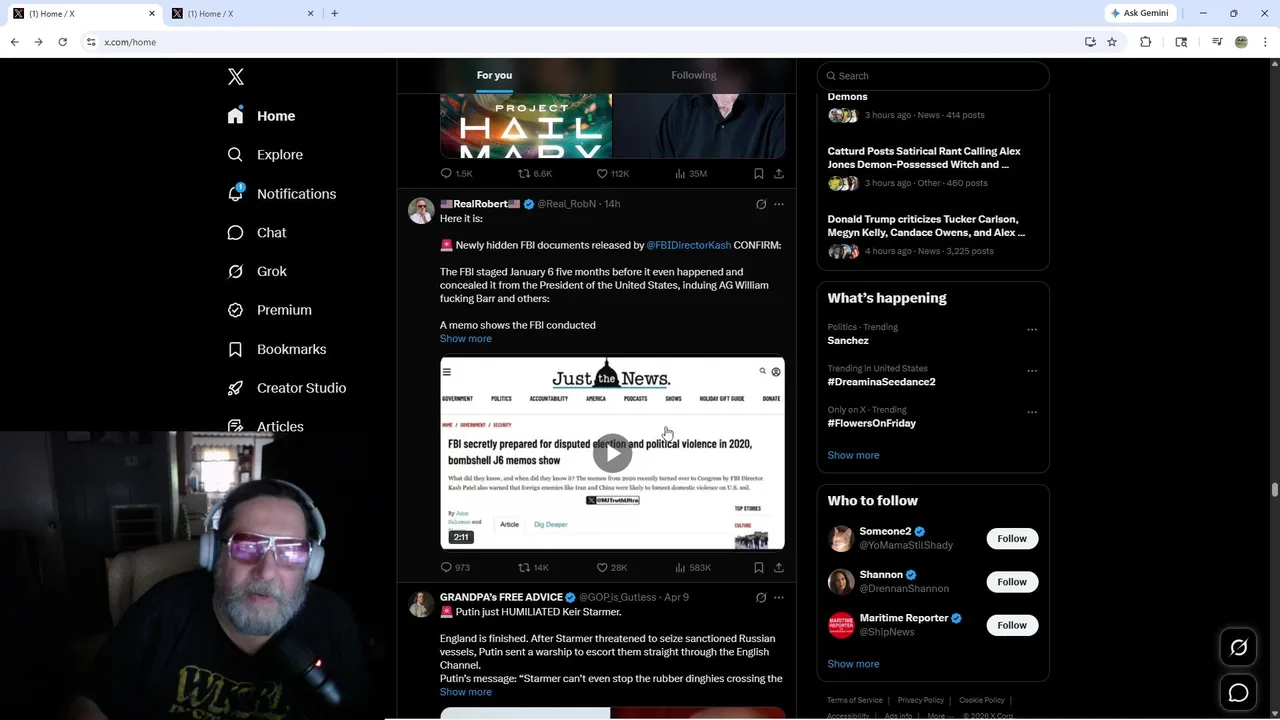This screenshot has height=720, width=1280.
Task: Switch to the Following tab
Action: click(x=693, y=75)
